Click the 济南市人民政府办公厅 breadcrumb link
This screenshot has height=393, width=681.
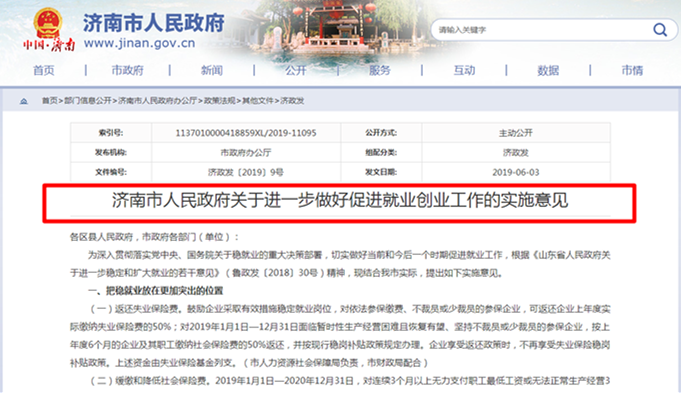point(158,101)
